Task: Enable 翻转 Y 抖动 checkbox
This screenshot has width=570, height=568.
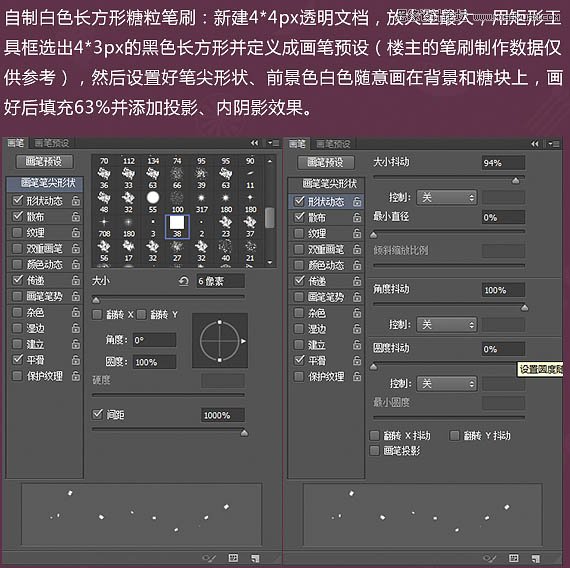Action: 454,435
